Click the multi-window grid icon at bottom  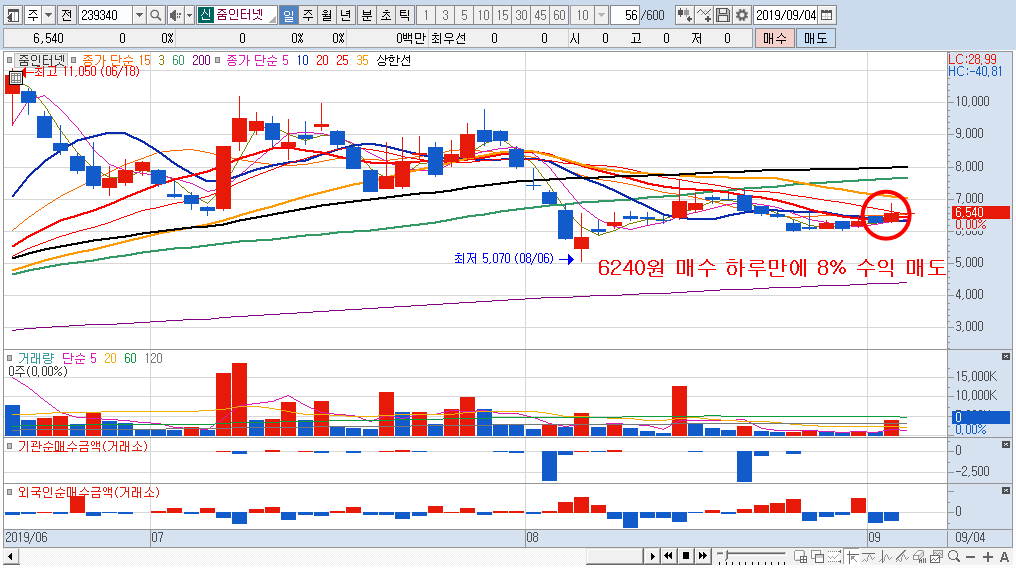coord(801,556)
